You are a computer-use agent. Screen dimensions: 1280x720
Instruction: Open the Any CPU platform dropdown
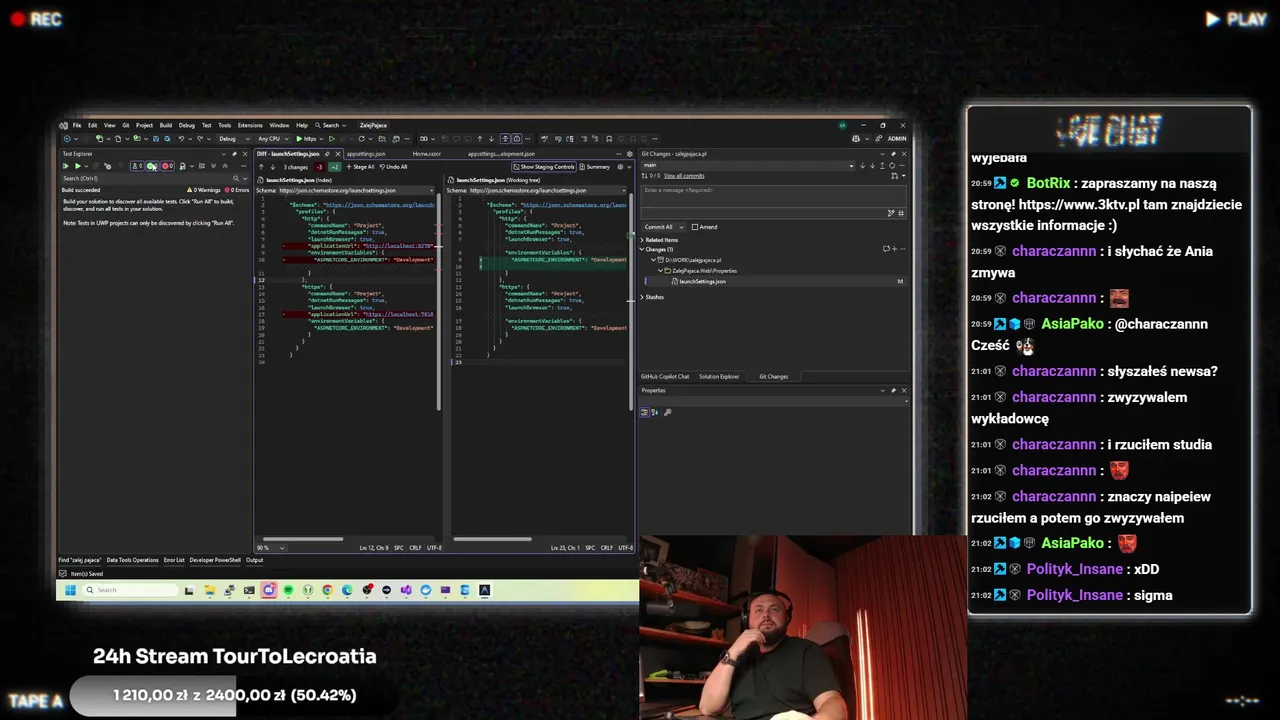click(x=274, y=139)
